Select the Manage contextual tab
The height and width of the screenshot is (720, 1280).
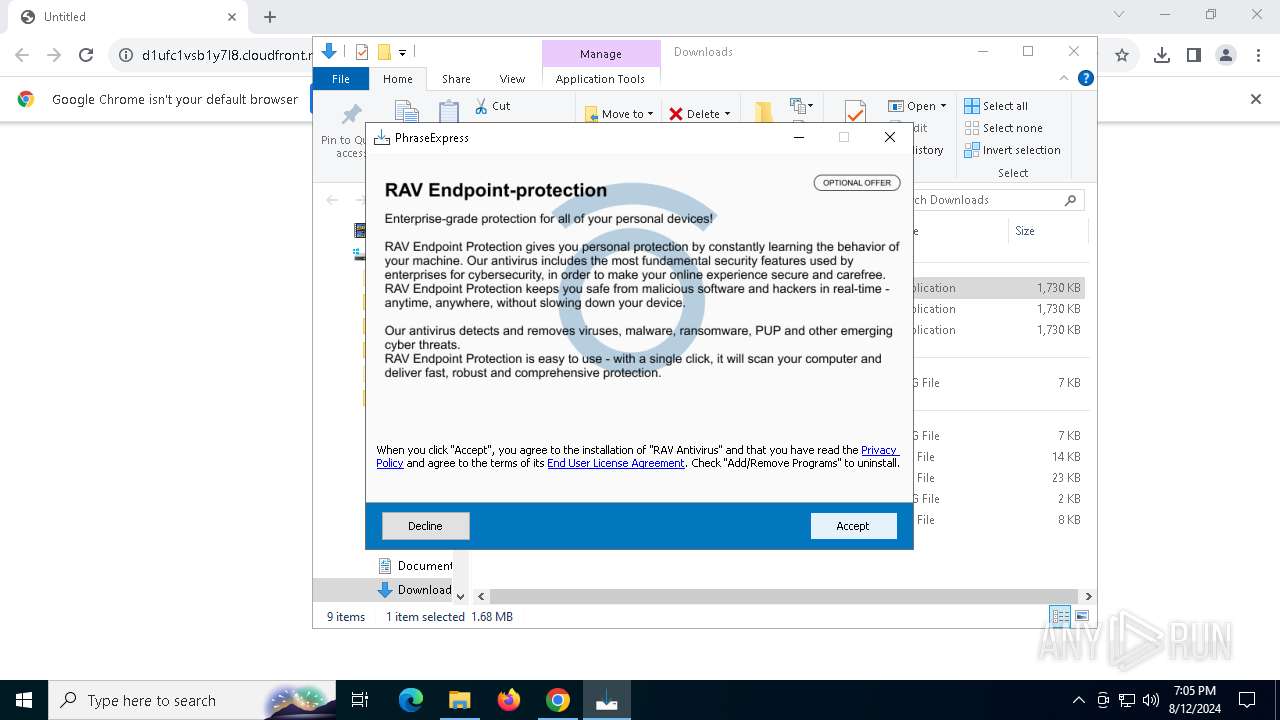(x=600, y=54)
